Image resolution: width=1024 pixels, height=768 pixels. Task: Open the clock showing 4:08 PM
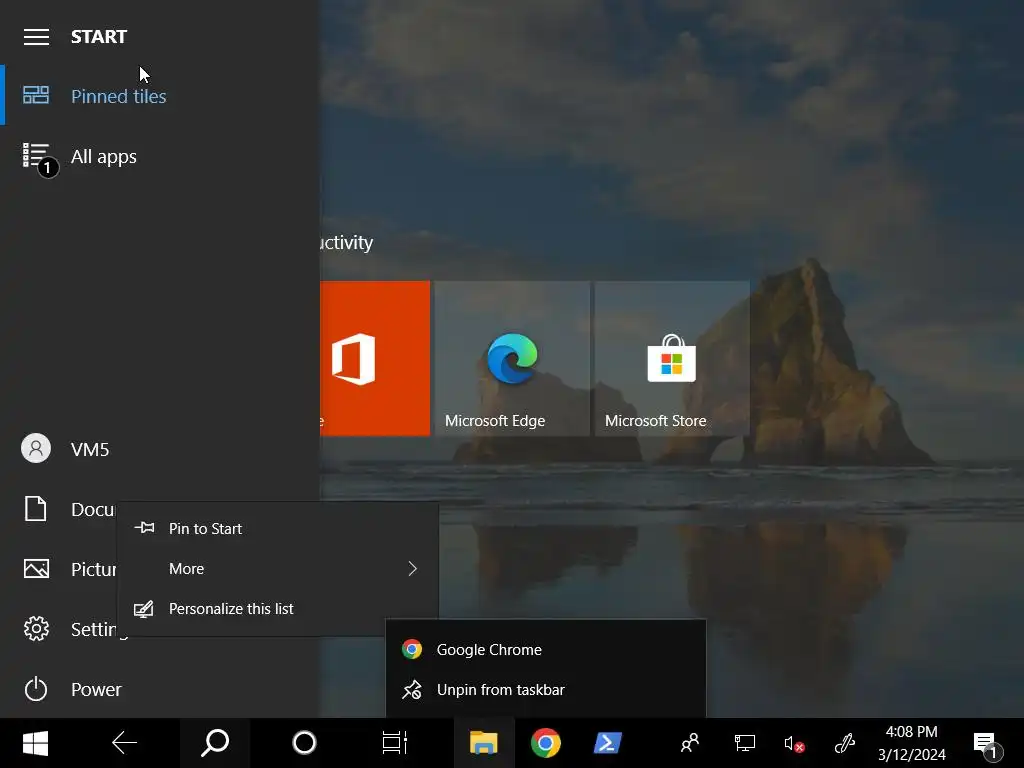tap(912, 743)
